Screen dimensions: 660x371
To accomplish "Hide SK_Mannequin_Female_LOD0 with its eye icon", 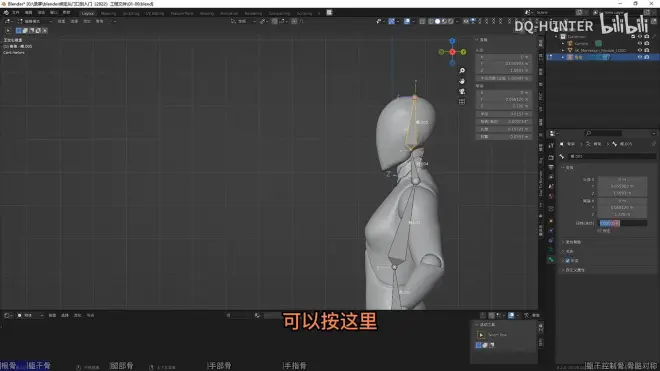I will click(x=640, y=50).
